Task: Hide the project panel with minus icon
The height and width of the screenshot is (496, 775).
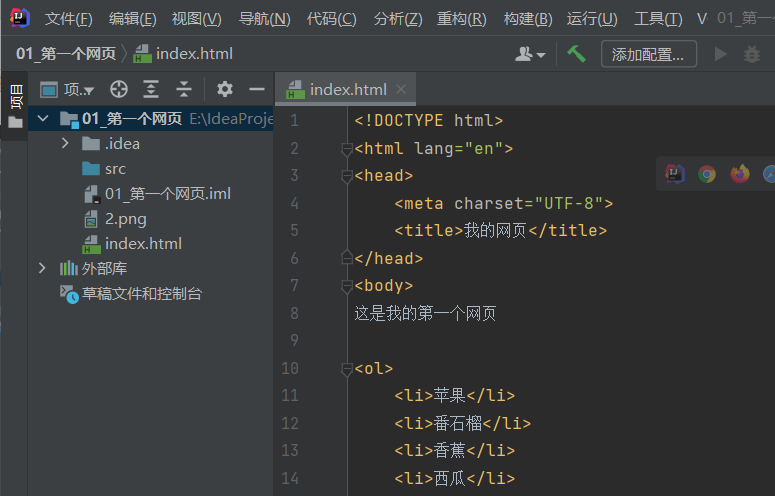Action: [x=257, y=89]
